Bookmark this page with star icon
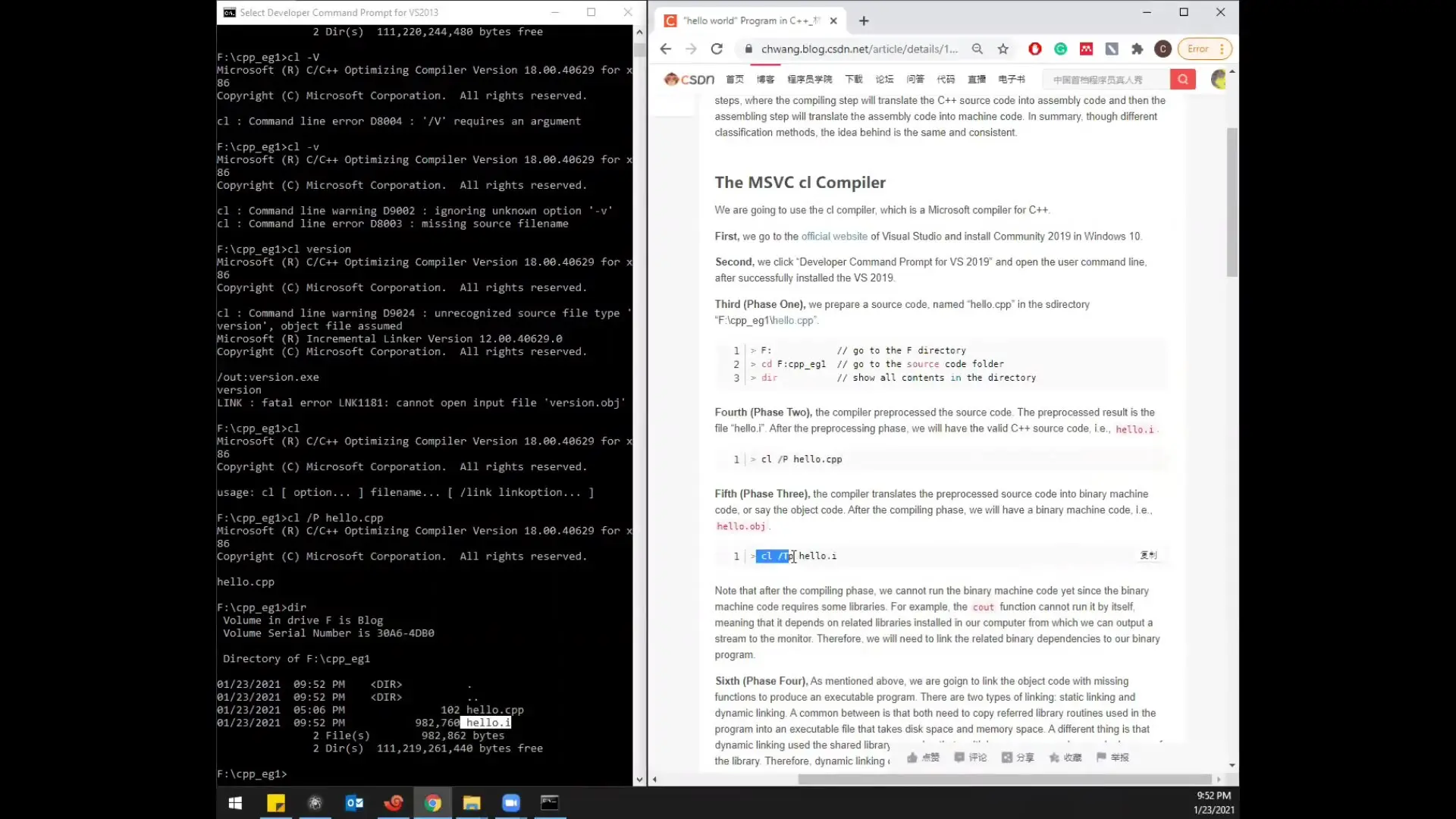 [x=1003, y=49]
